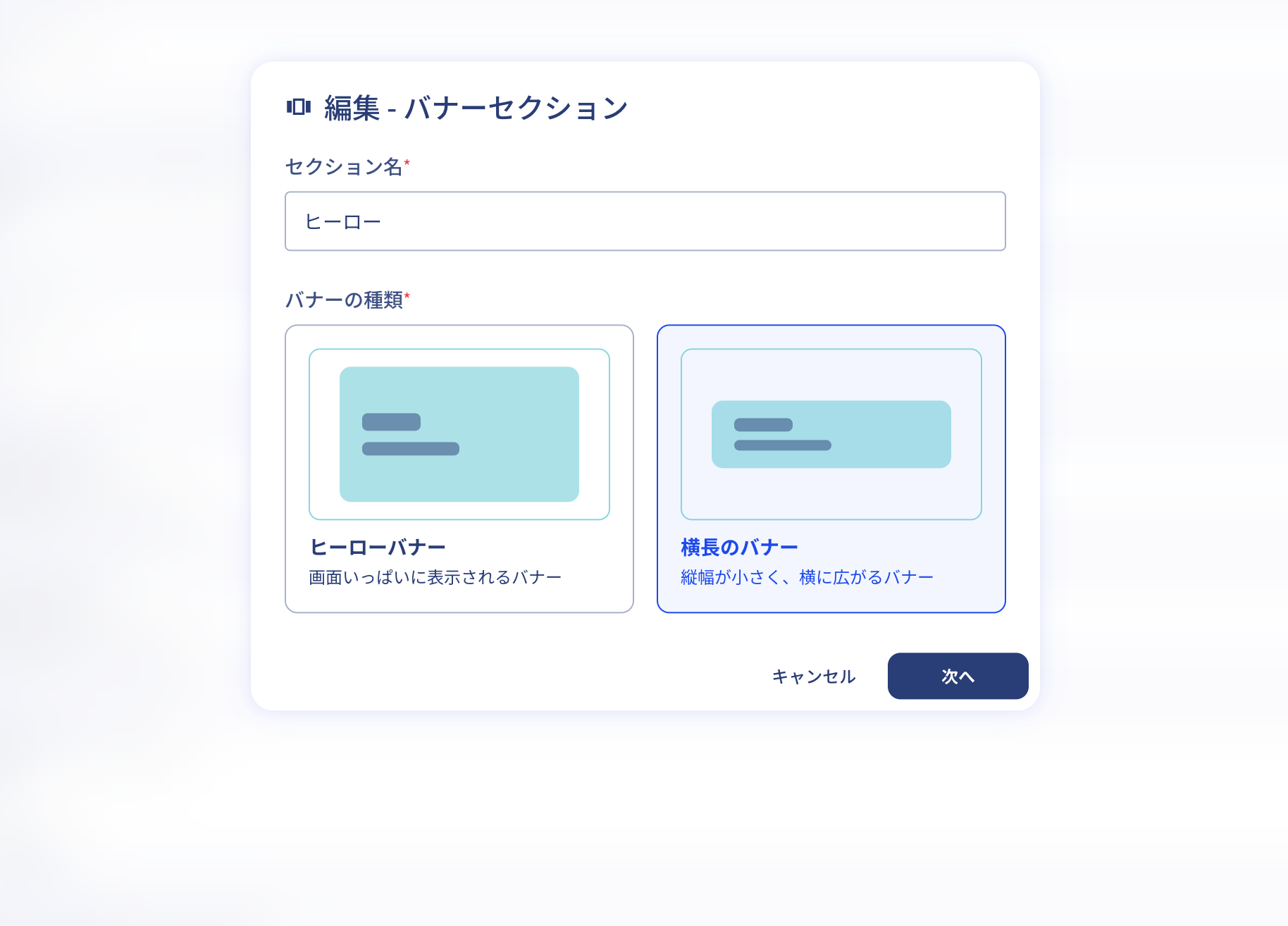Image resolution: width=1288 pixels, height=926 pixels.
Task: Click the ヒーローバナー bold title text
Action: (378, 548)
